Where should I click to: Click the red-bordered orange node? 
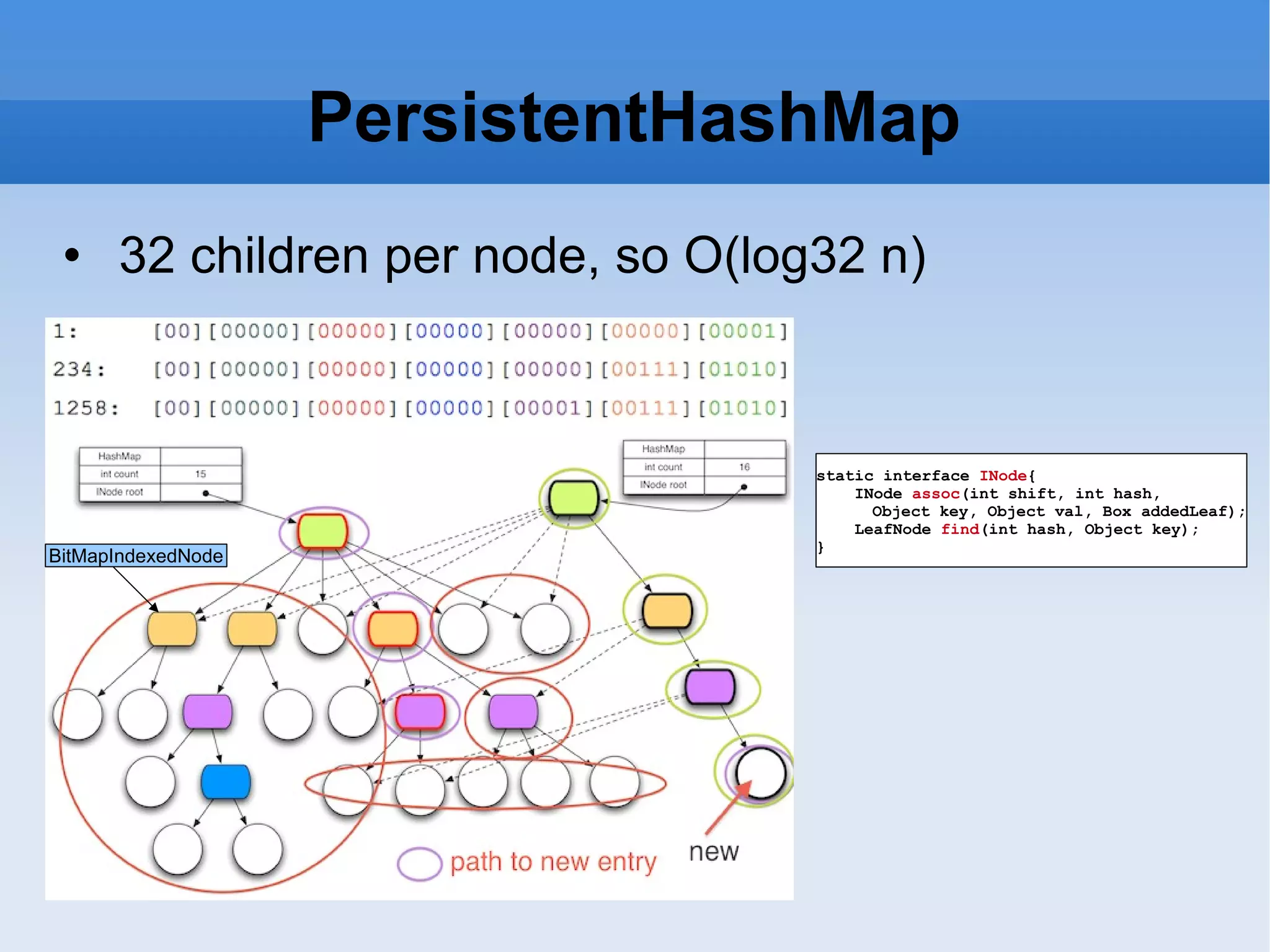[393, 628]
